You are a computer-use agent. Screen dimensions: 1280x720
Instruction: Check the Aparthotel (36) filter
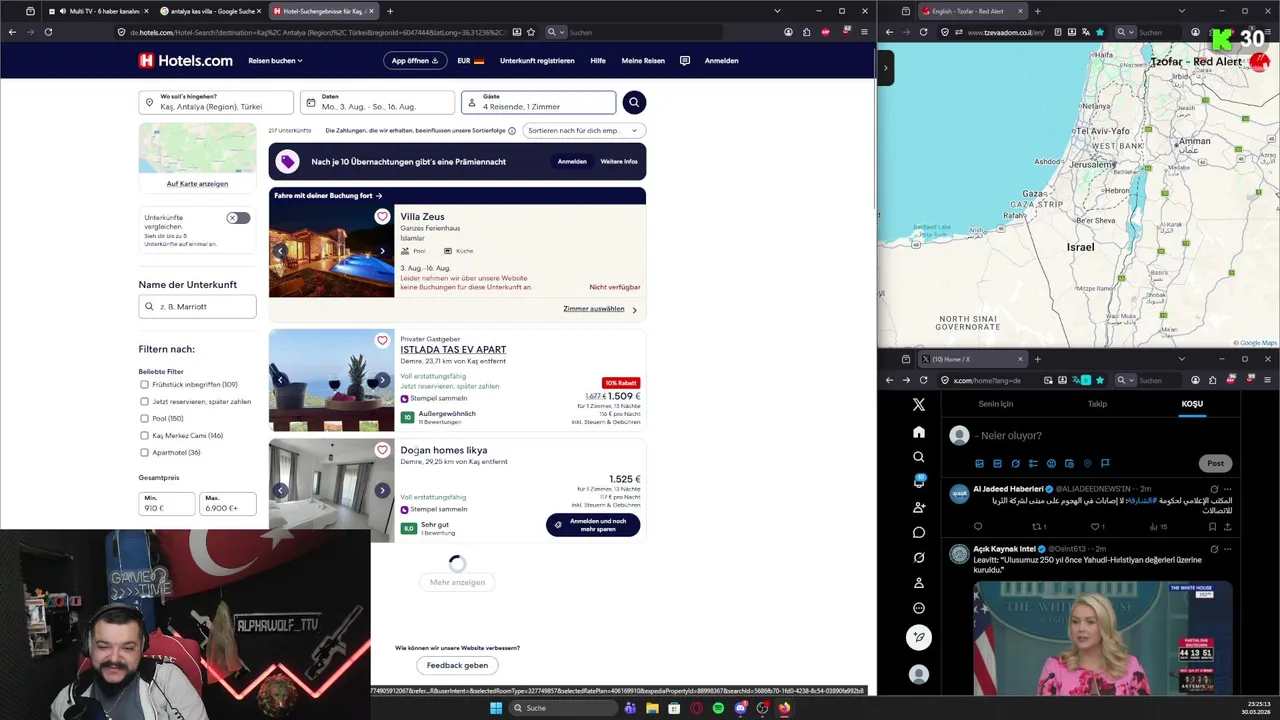(144, 453)
